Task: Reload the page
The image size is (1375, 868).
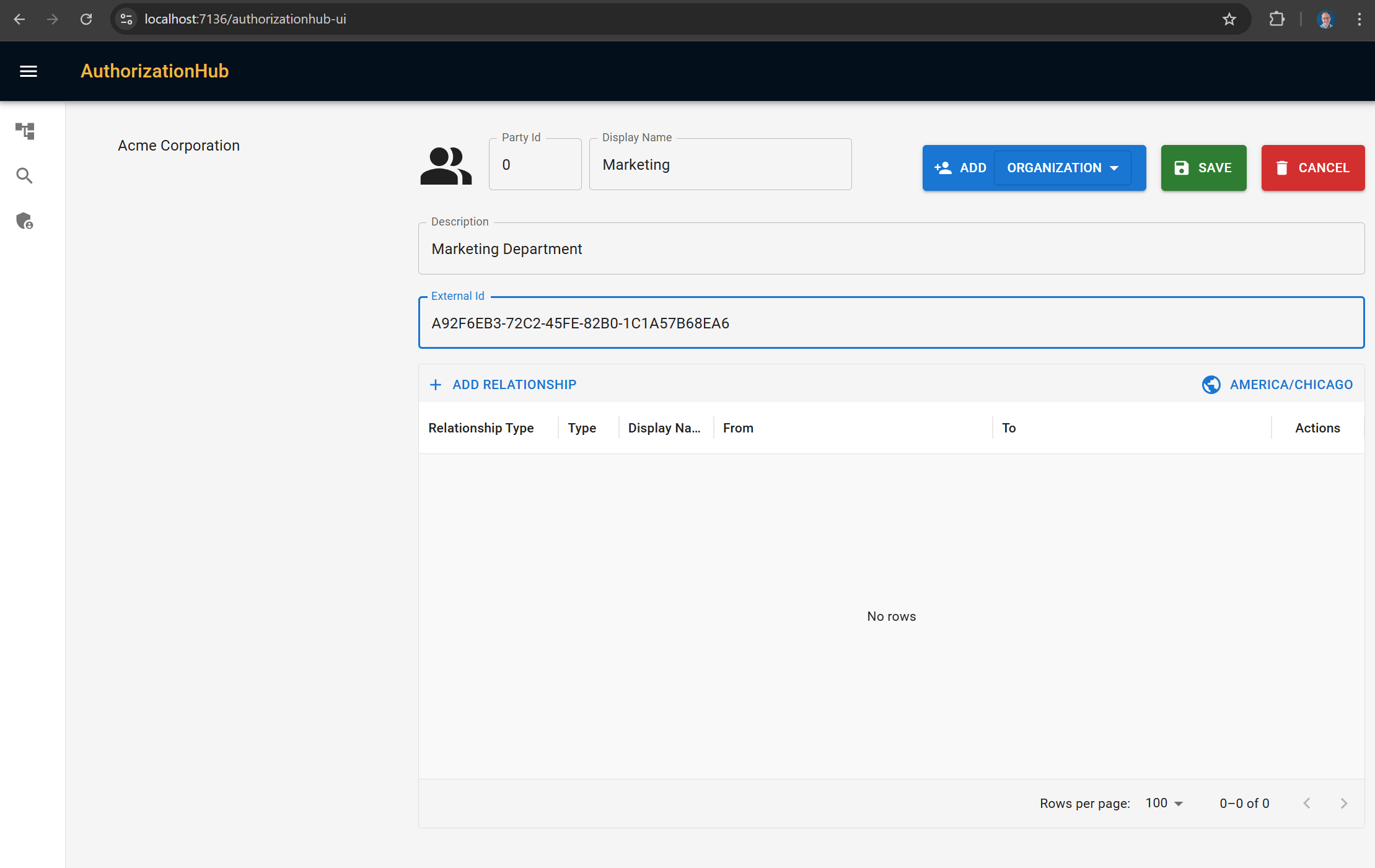Action: [x=86, y=19]
